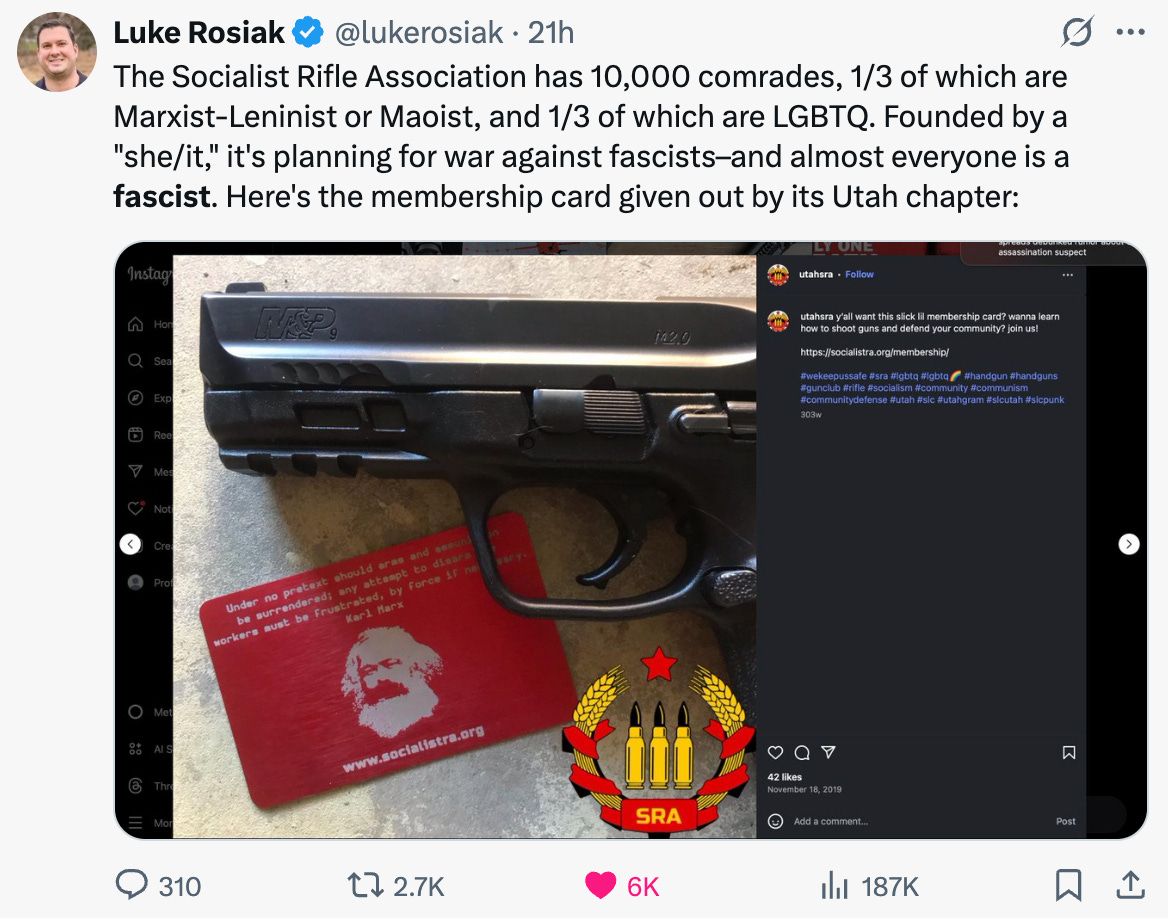Open the @lukerosiak handle link
1168x918 pixels.
(419, 33)
